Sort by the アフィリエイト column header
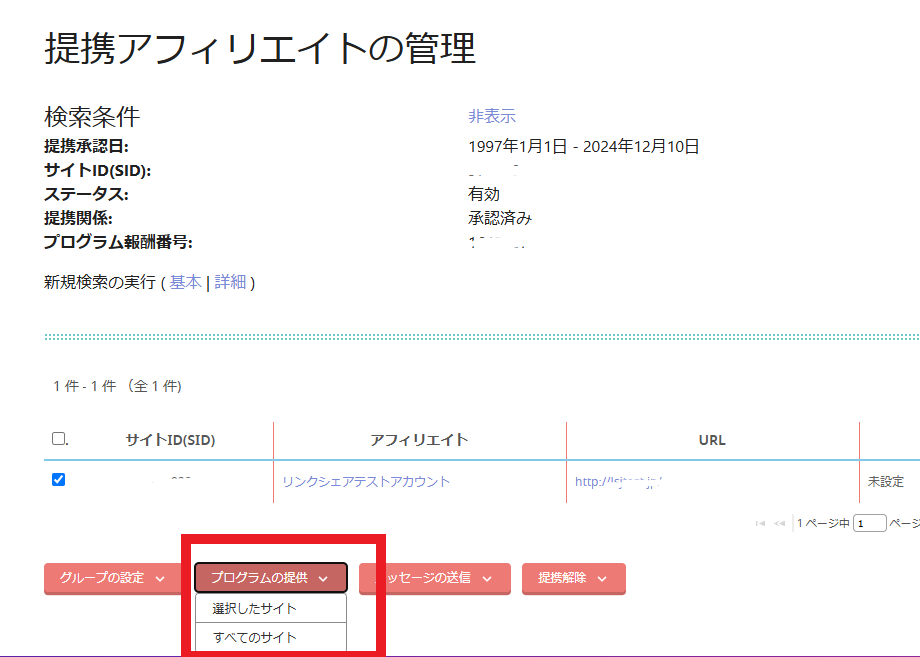 point(419,440)
